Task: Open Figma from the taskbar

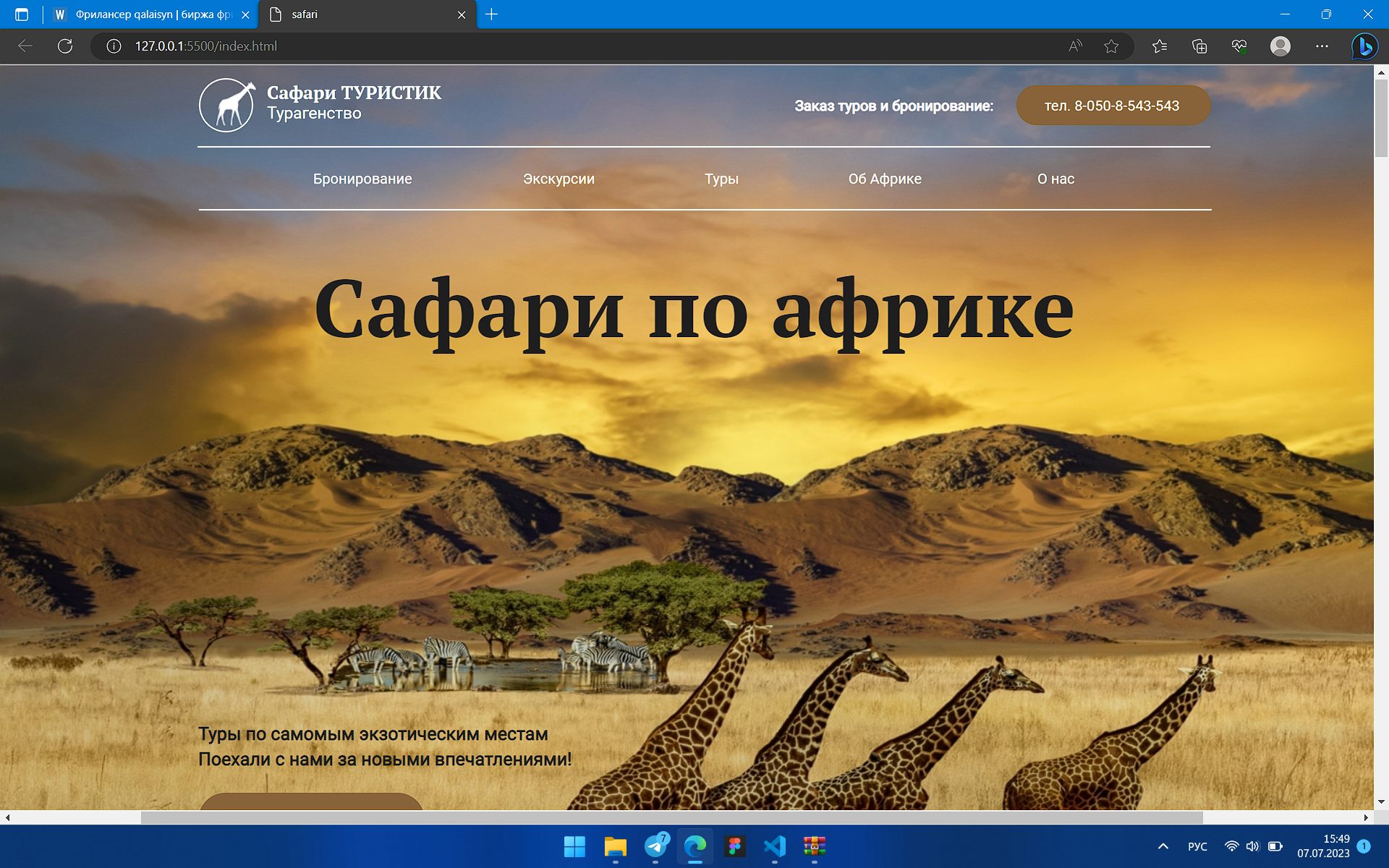Action: coord(735,846)
